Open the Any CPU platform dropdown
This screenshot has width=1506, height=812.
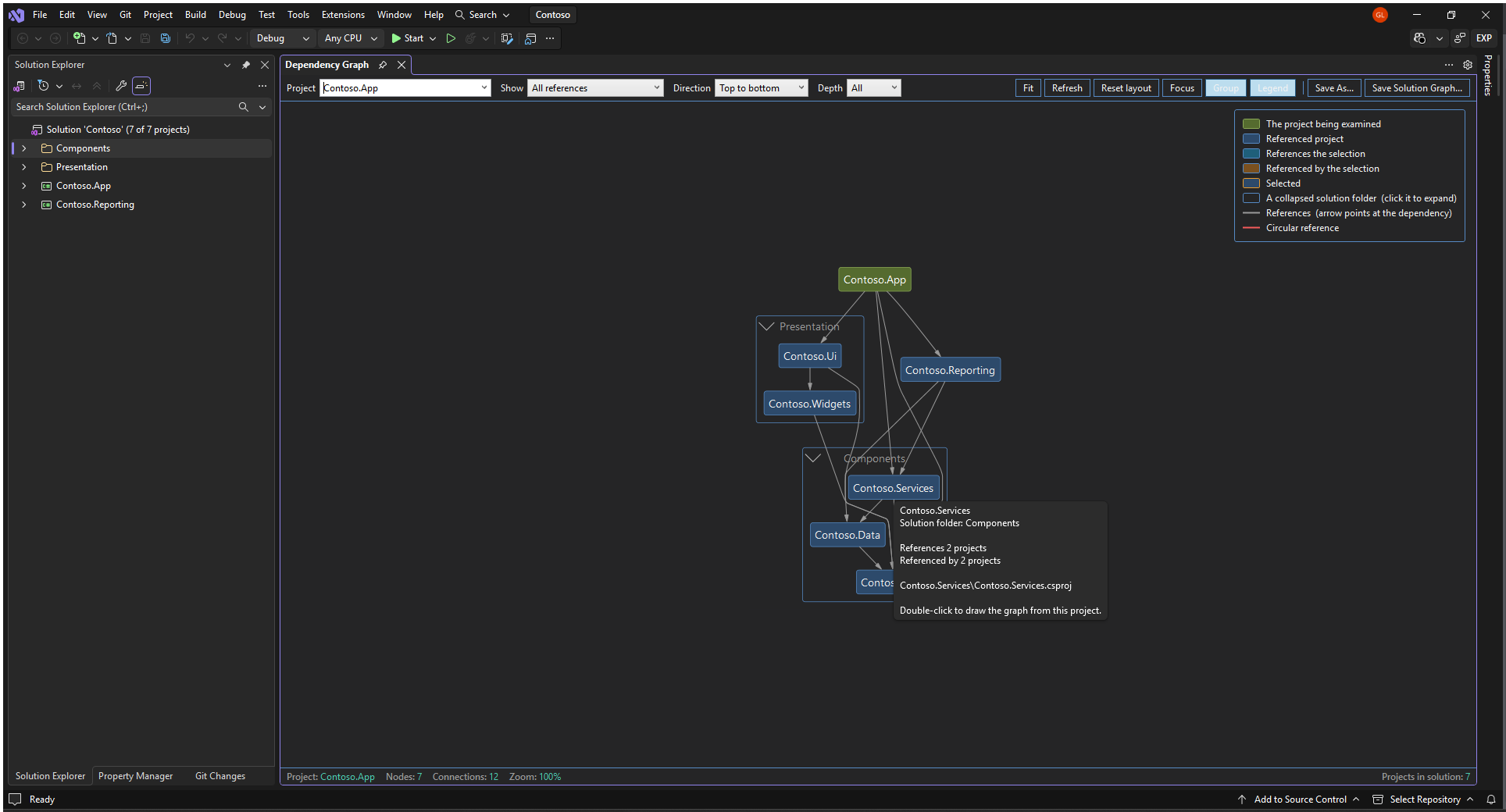(351, 38)
